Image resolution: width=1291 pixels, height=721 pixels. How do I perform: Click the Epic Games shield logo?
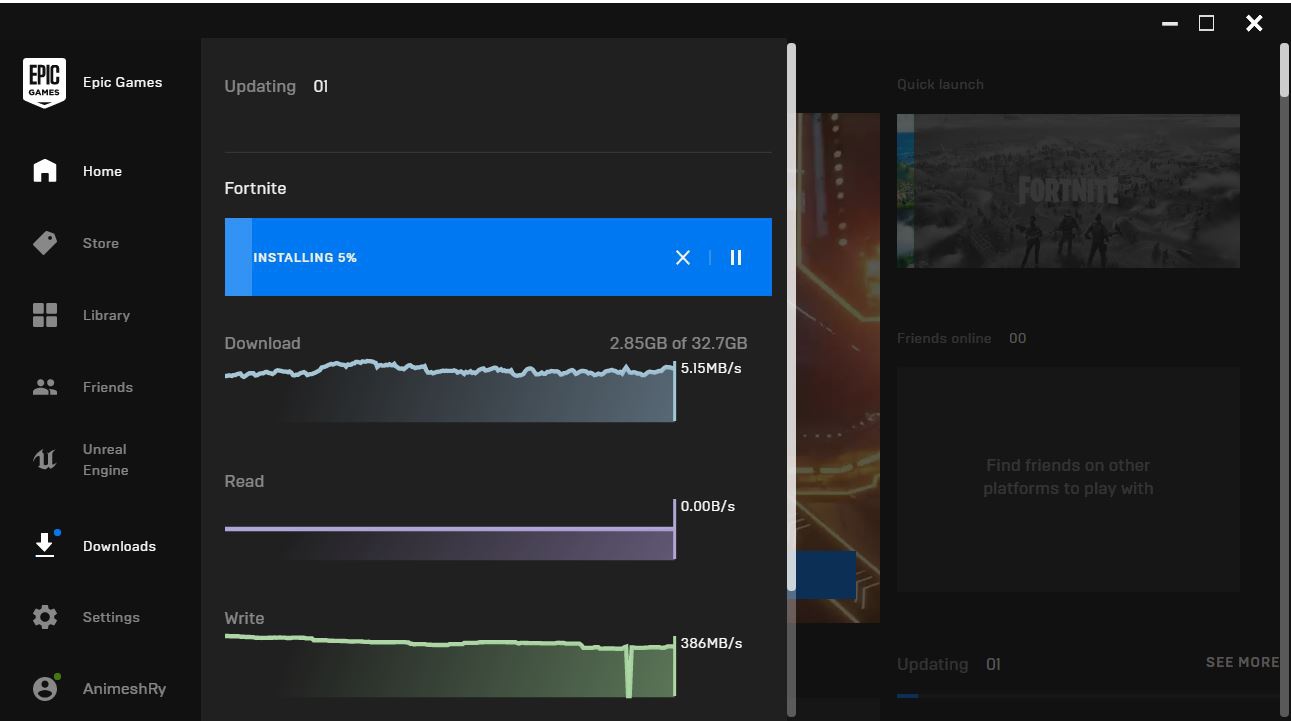point(45,83)
